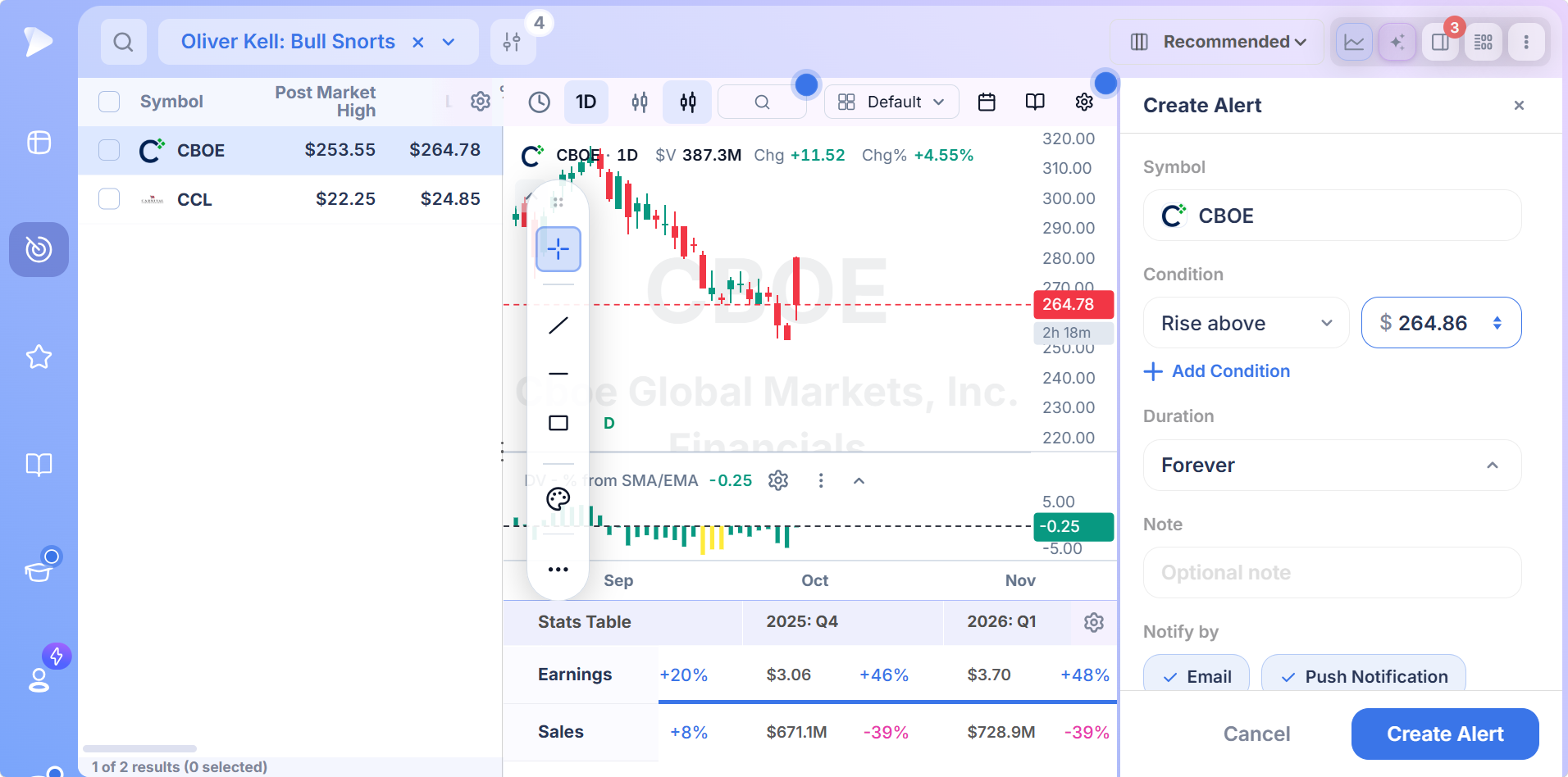Open the indicator settings gear for SMA/EMA
The height and width of the screenshot is (777, 1568).
[778, 480]
